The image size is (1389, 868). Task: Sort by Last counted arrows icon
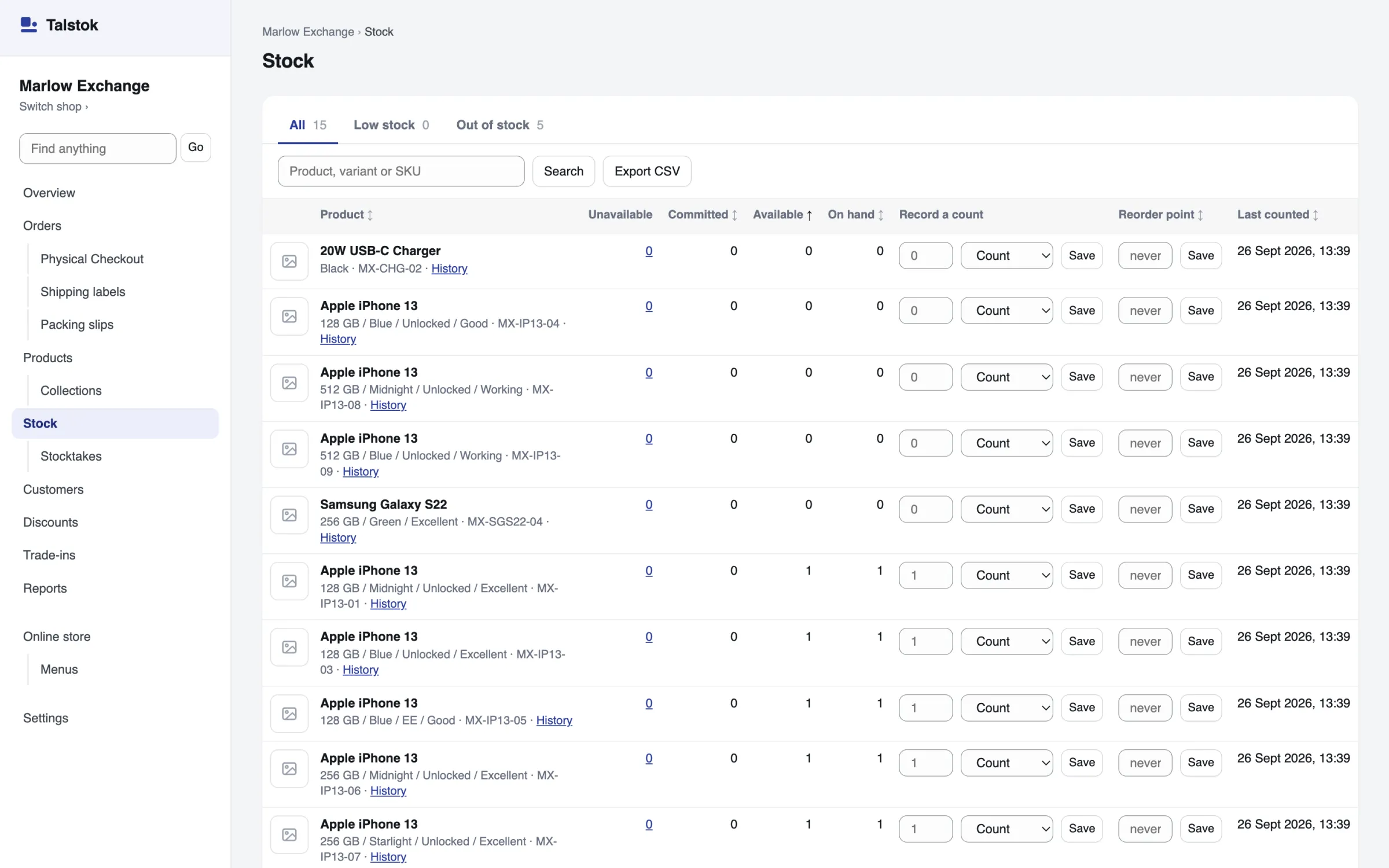point(1315,215)
